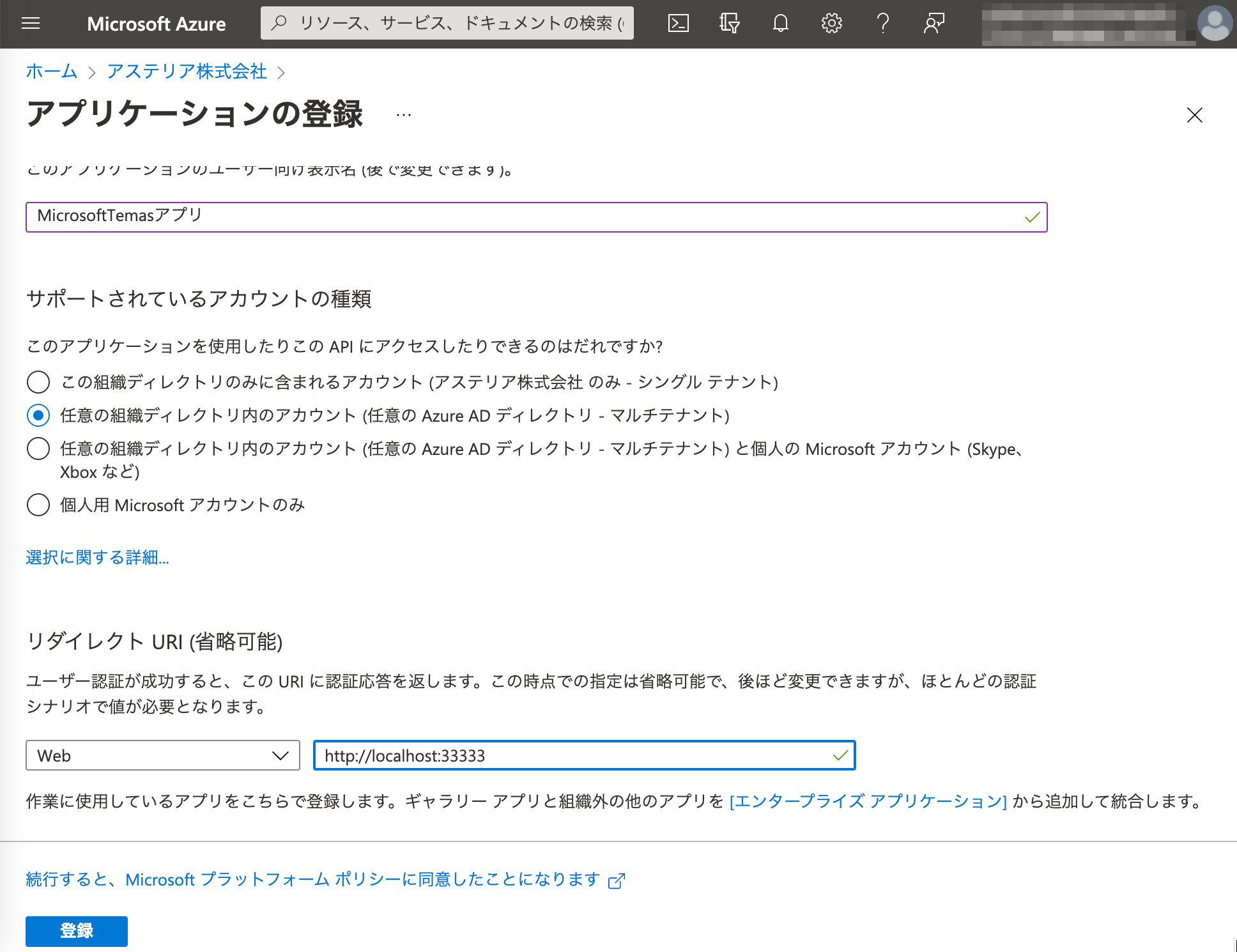The height and width of the screenshot is (952, 1237).
Task: Select personal Microsoft accounts only option
Action: [x=38, y=505]
